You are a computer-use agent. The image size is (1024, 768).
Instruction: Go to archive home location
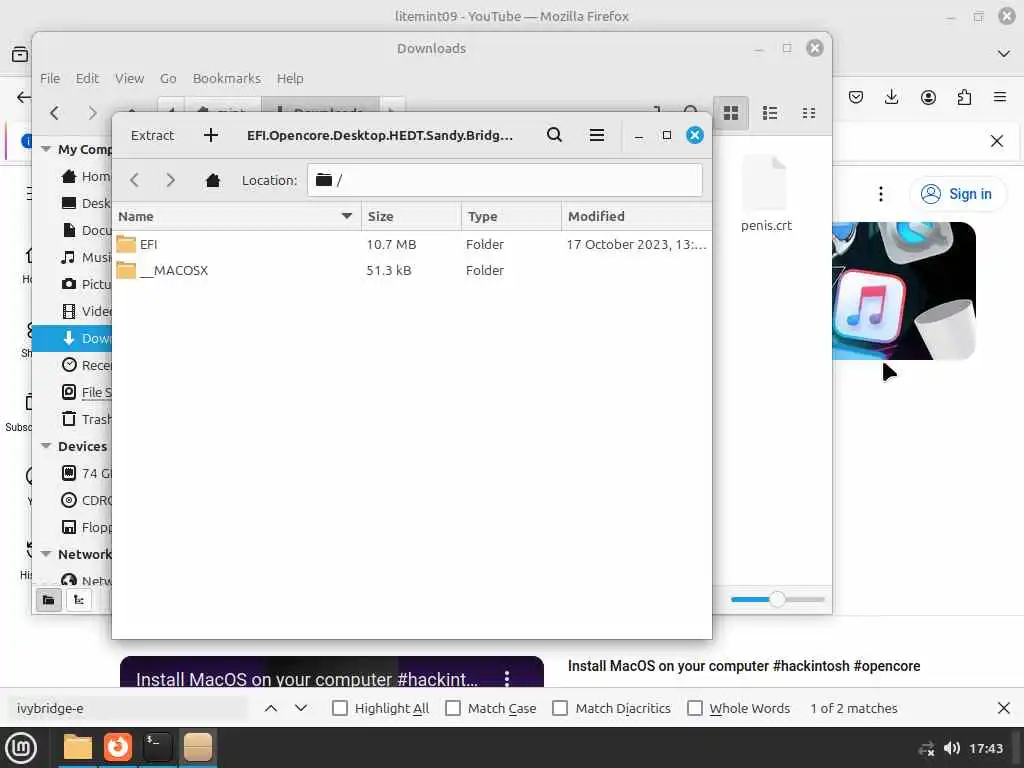click(x=213, y=180)
